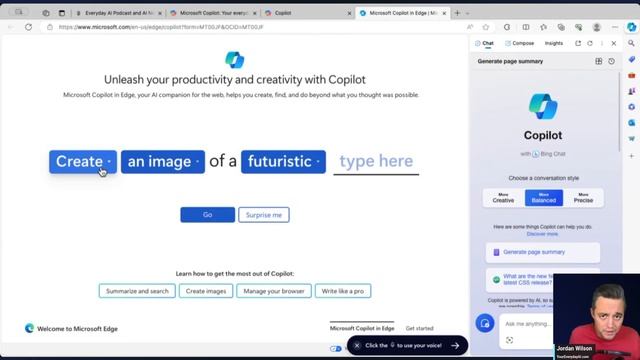Open Browser essentials heart icon
The image size is (640, 360).
click(x=578, y=27)
